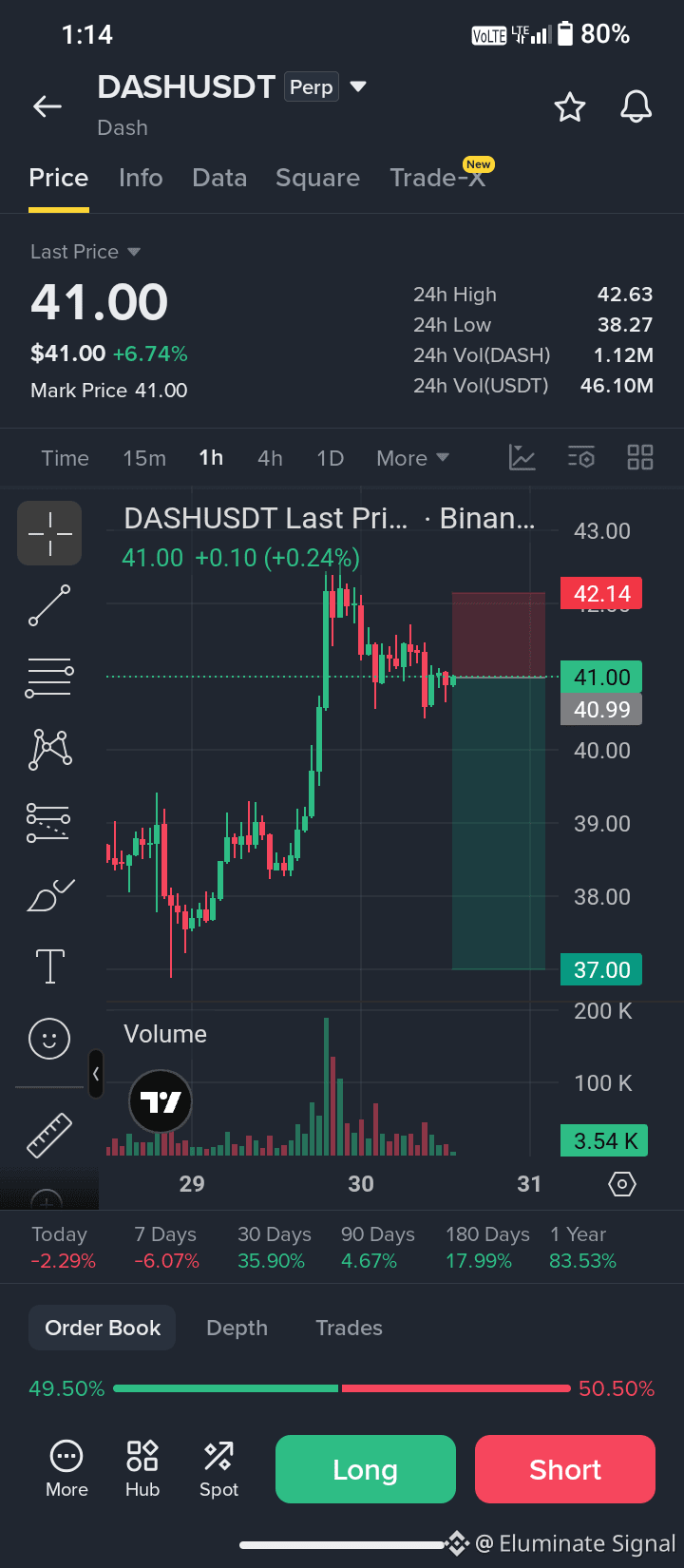Screen dimensions: 684x1568
Task: Click the Volume indicator label
Action: point(165,1034)
